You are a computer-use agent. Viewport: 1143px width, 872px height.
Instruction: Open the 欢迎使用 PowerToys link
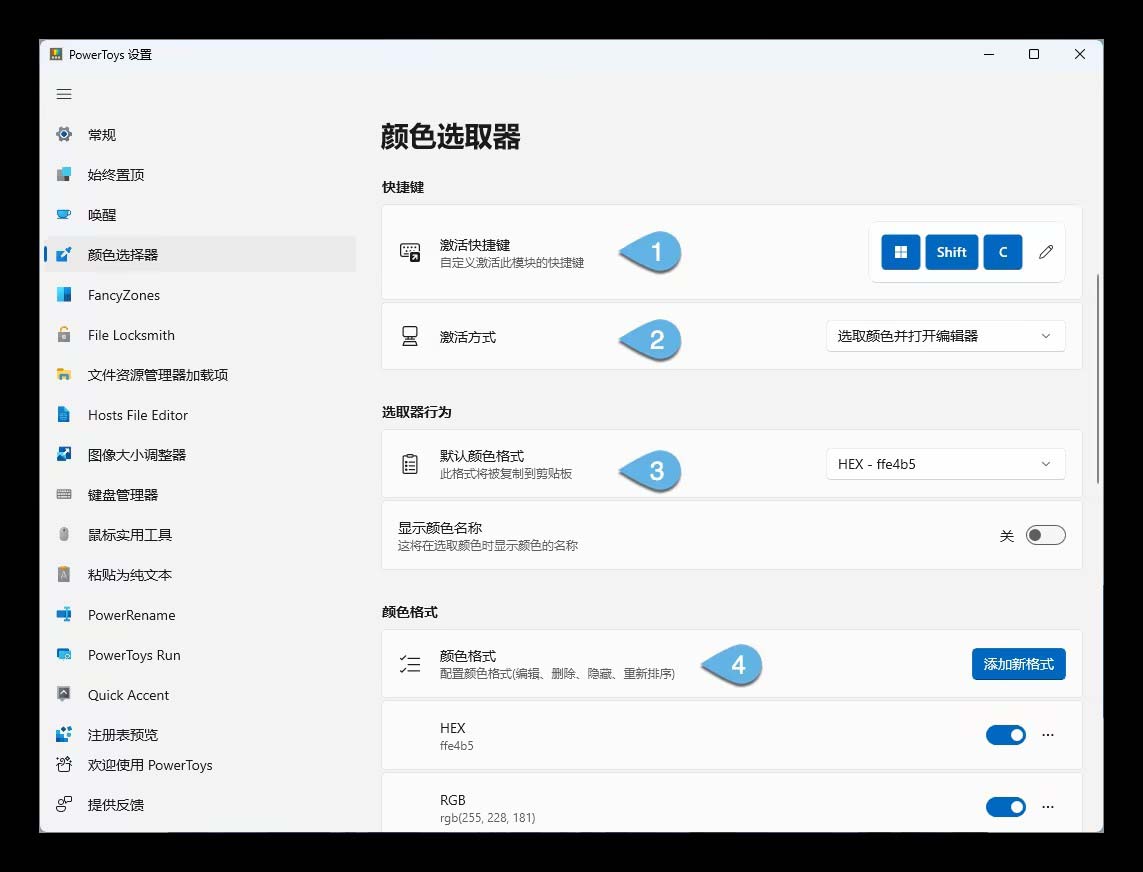[200, 765]
